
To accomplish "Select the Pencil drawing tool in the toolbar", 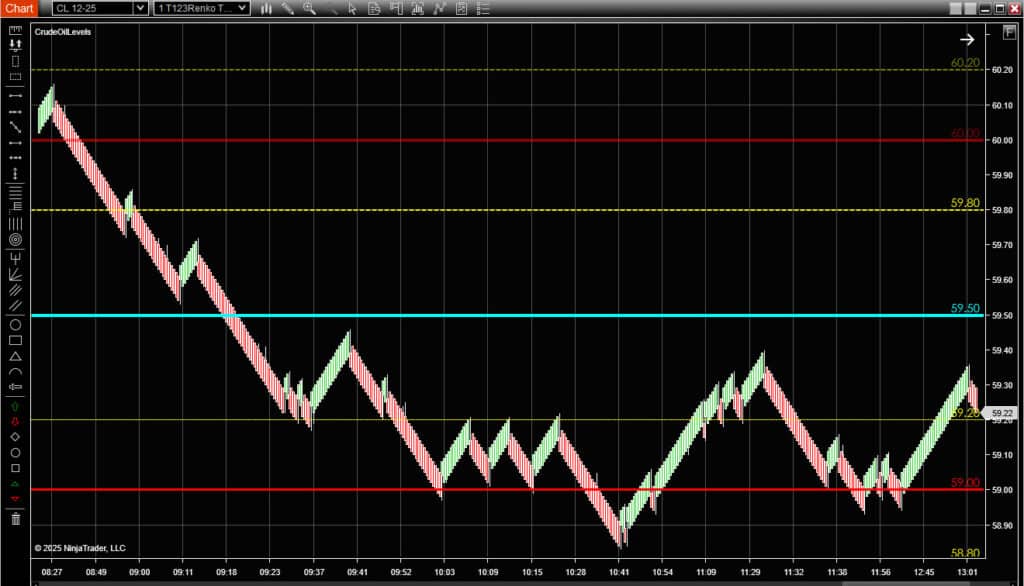I will [x=288, y=8].
